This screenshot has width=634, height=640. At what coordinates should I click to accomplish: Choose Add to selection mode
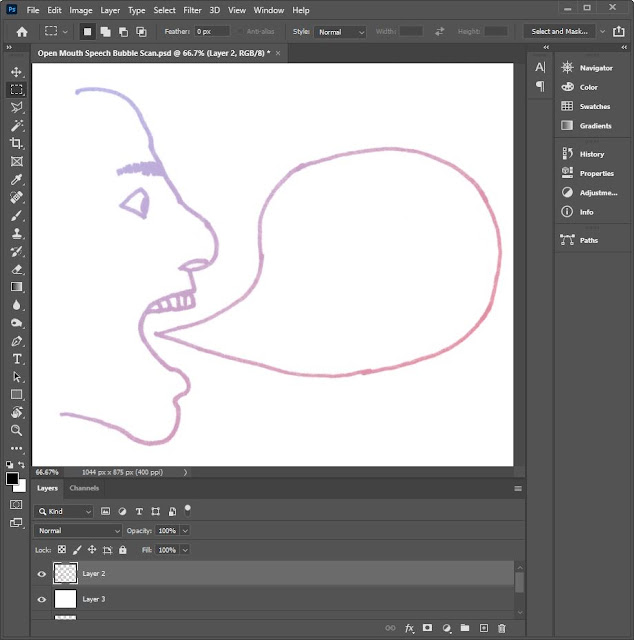pyautogui.click(x=105, y=32)
